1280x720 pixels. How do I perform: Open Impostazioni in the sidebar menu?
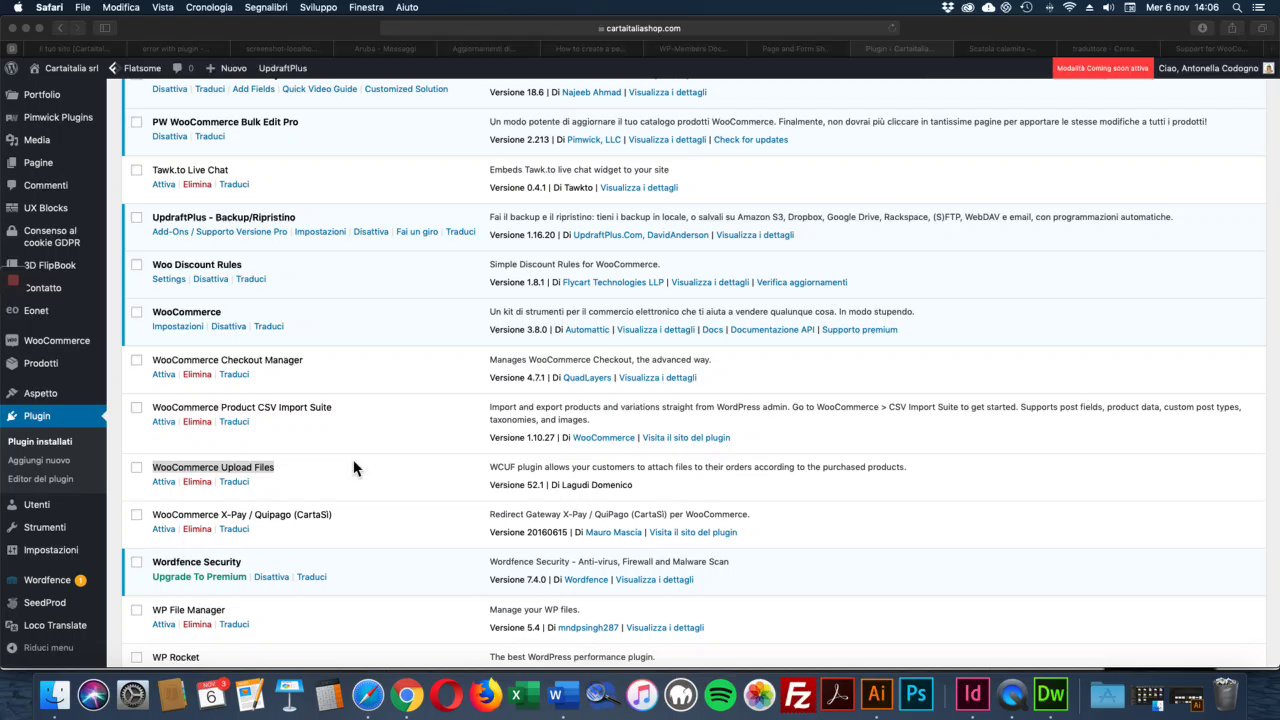(x=53, y=550)
